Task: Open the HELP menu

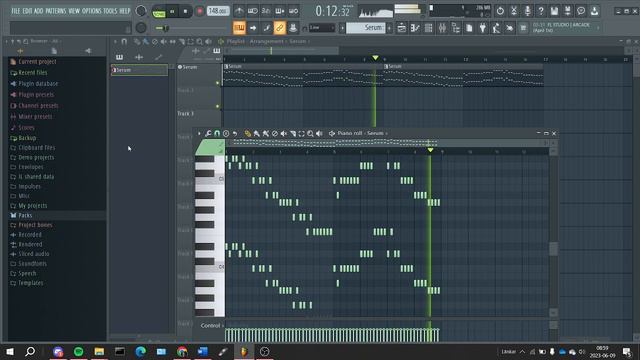Action: (x=124, y=11)
